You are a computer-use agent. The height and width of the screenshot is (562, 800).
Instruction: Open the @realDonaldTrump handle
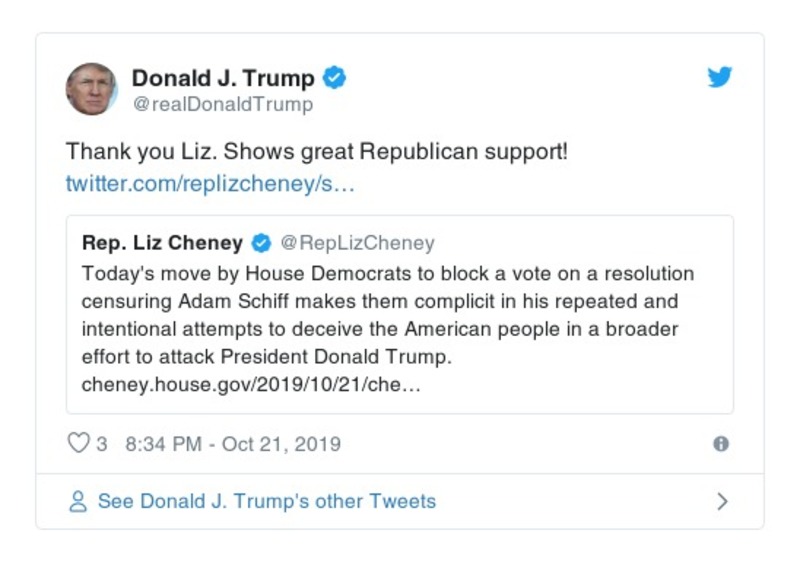click(x=222, y=104)
